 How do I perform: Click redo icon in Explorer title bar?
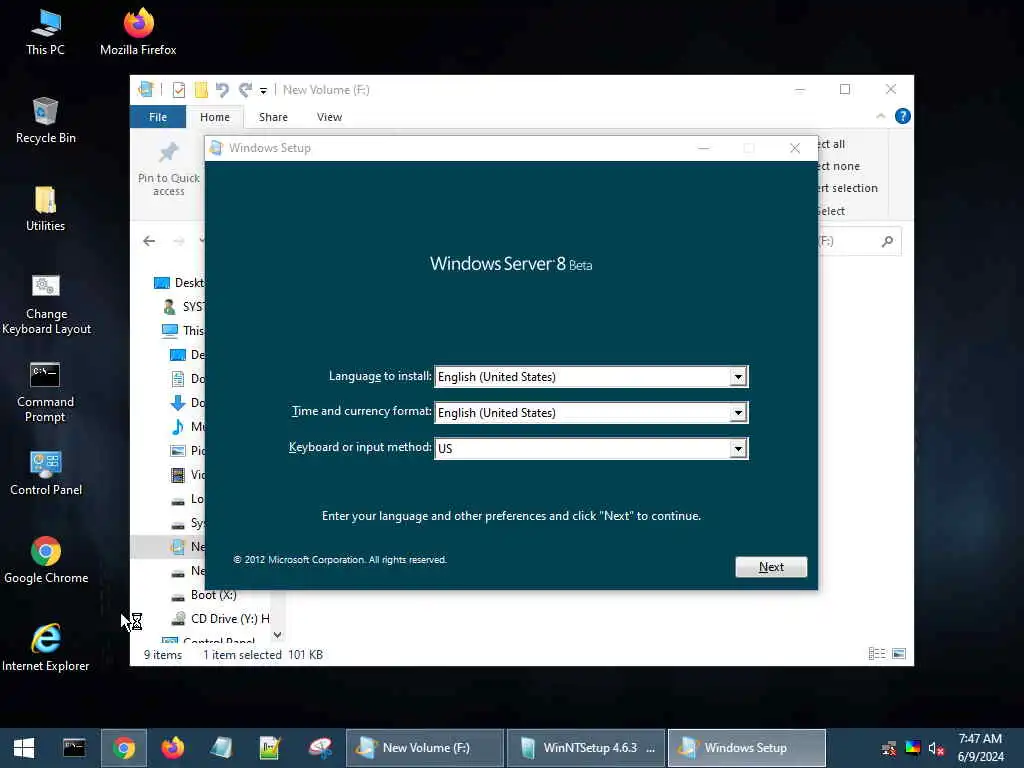tap(246, 89)
